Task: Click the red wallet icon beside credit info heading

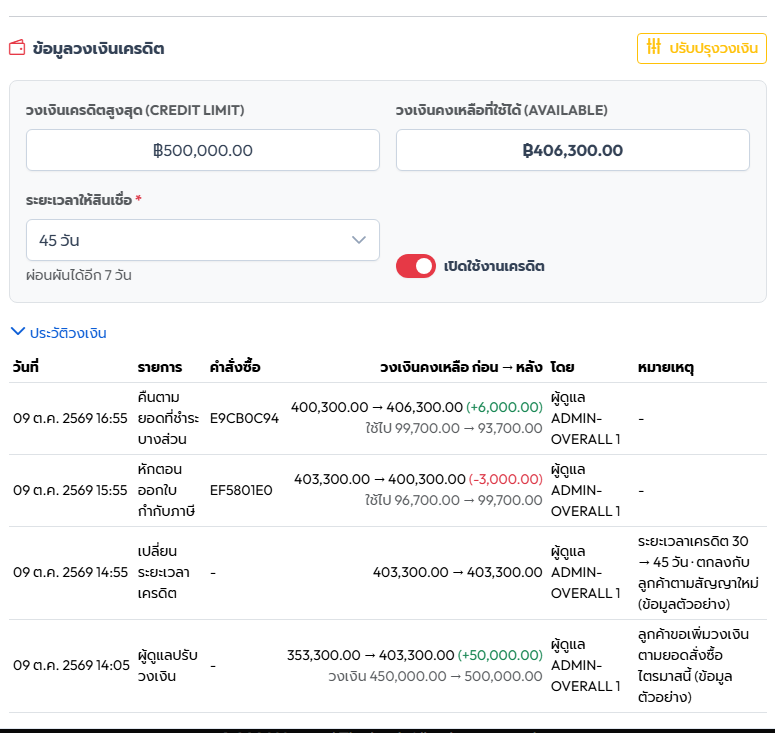Action: point(17,48)
